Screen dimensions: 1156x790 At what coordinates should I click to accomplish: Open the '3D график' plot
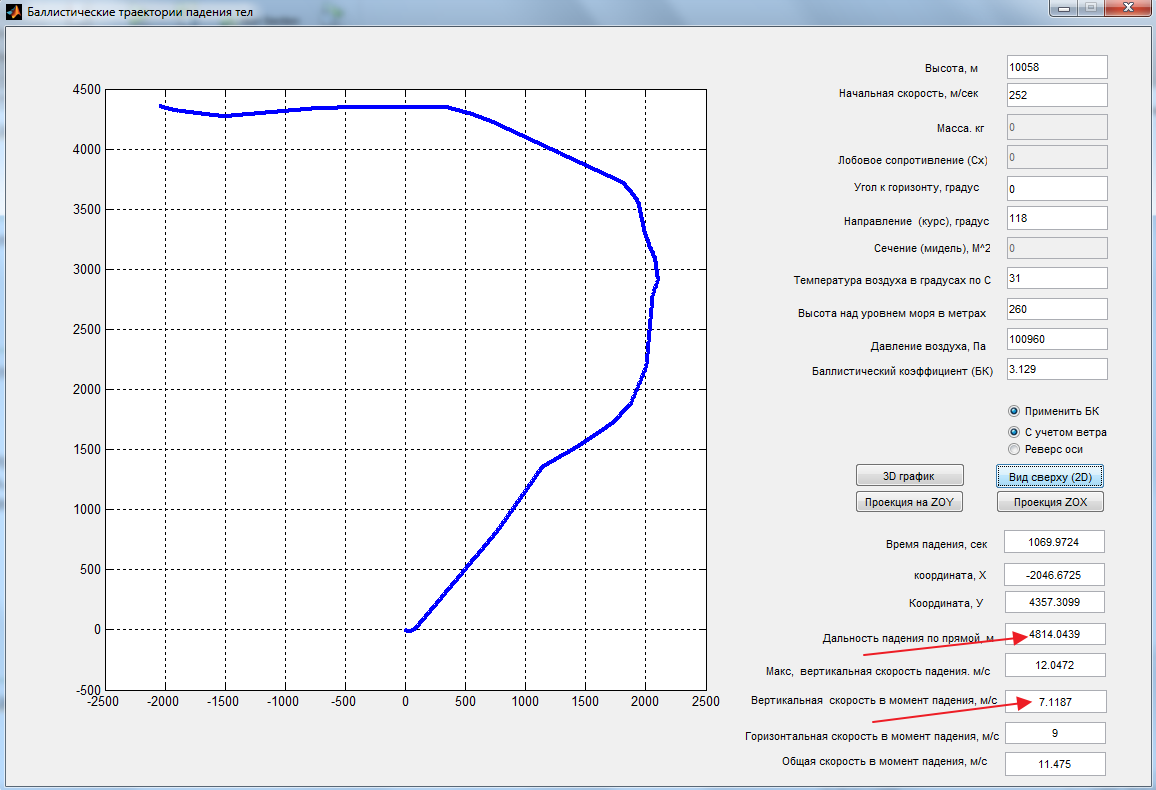point(909,476)
